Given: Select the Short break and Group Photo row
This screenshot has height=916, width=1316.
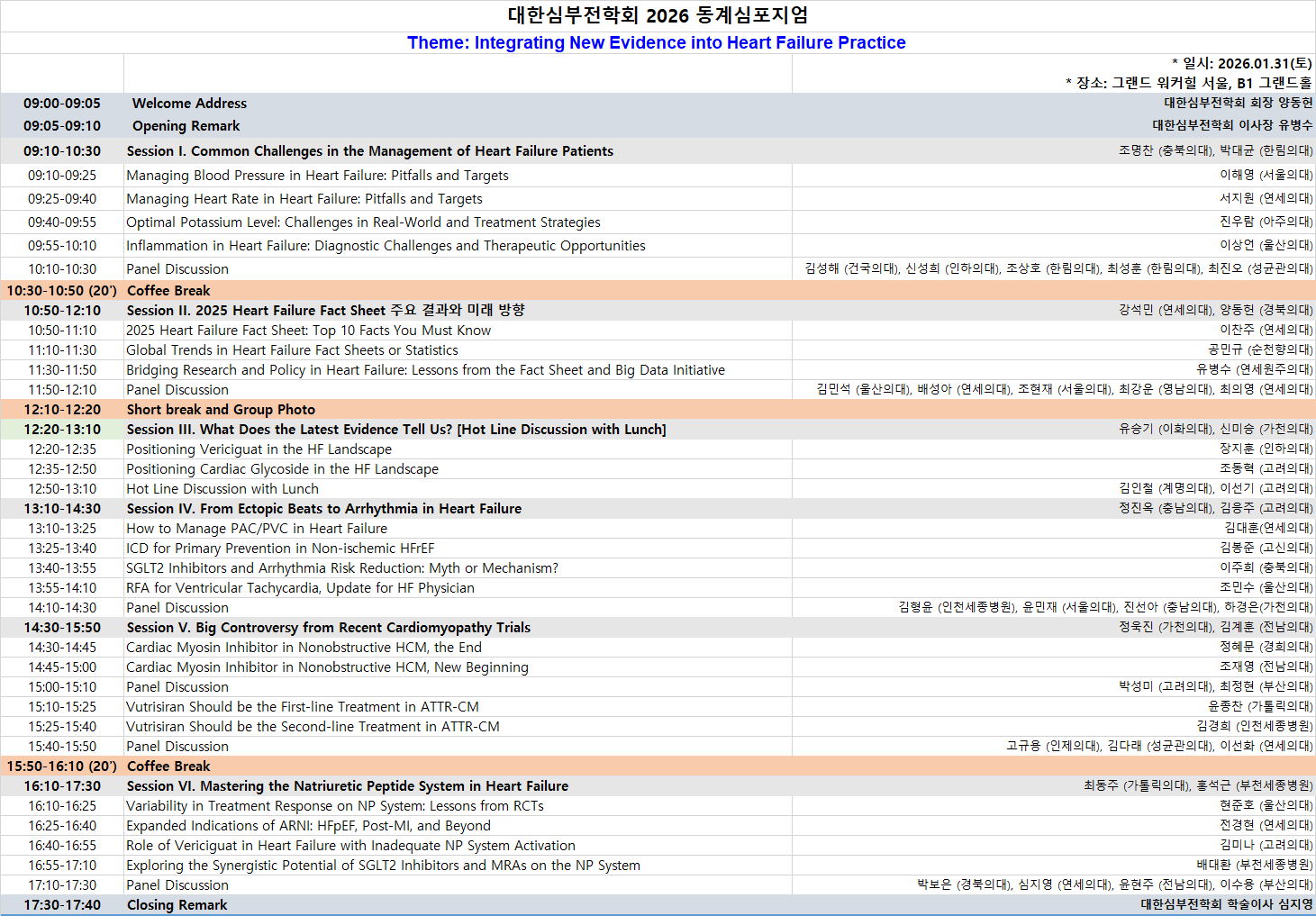Looking at the screenshot, I should click(x=221, y=410).
